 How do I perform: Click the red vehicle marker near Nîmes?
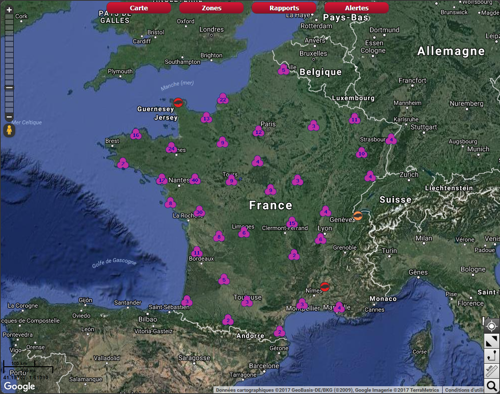tap(325, 287)
